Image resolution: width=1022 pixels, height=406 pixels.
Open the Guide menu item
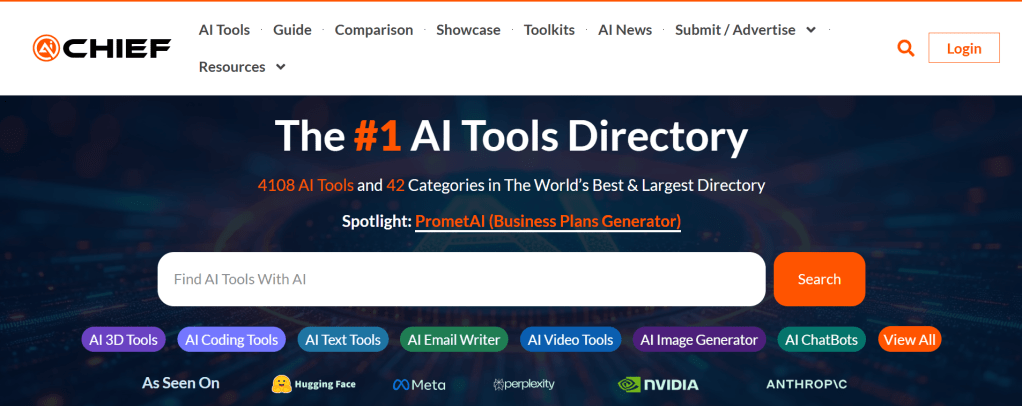point(292,30)
